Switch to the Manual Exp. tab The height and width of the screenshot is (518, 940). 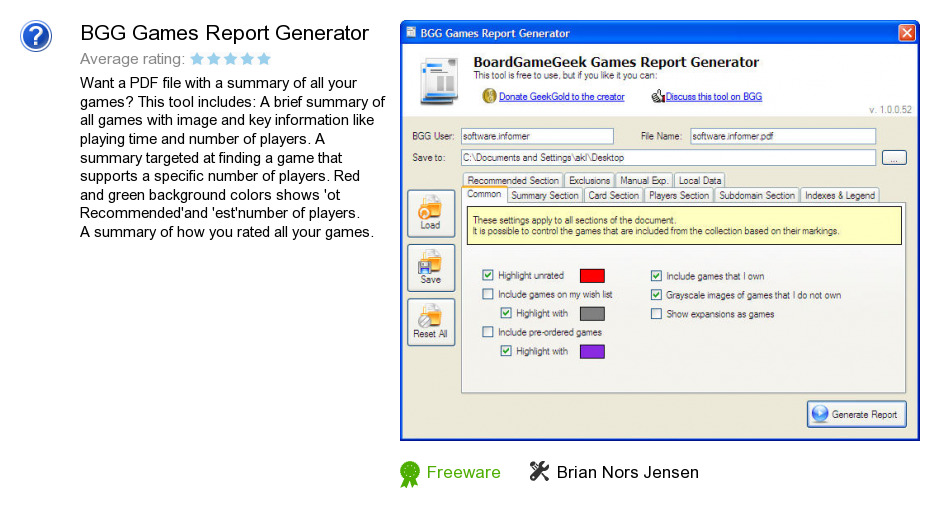click(644, 180)
